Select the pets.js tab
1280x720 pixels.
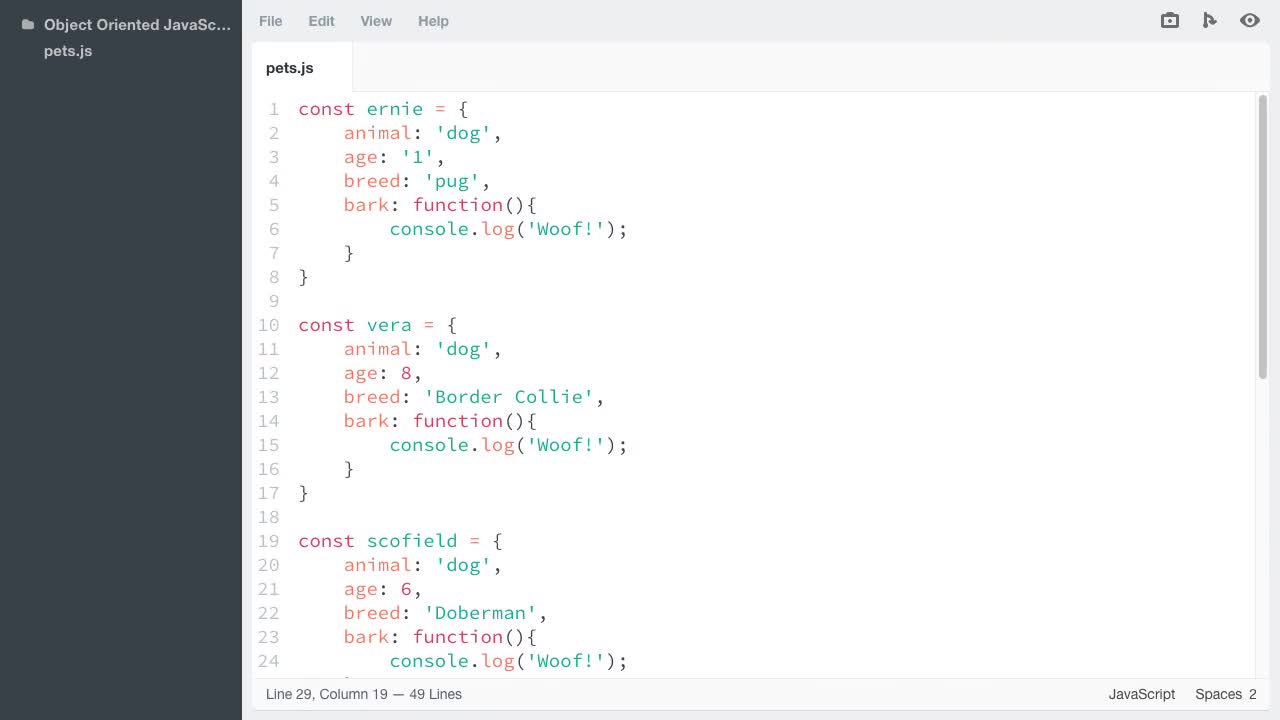point(289,68)
